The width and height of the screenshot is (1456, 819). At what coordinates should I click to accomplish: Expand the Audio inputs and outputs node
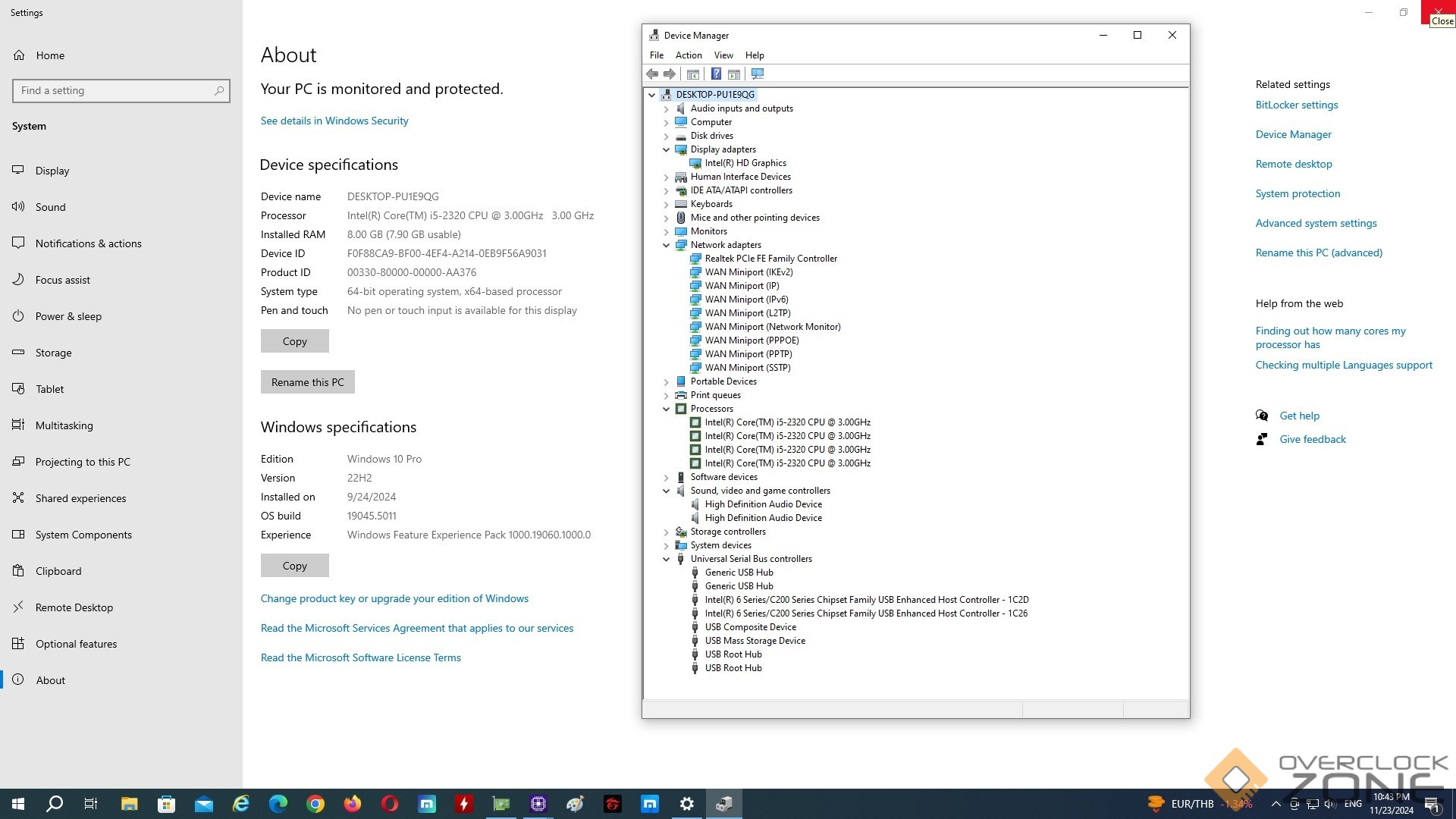point(667,108)
